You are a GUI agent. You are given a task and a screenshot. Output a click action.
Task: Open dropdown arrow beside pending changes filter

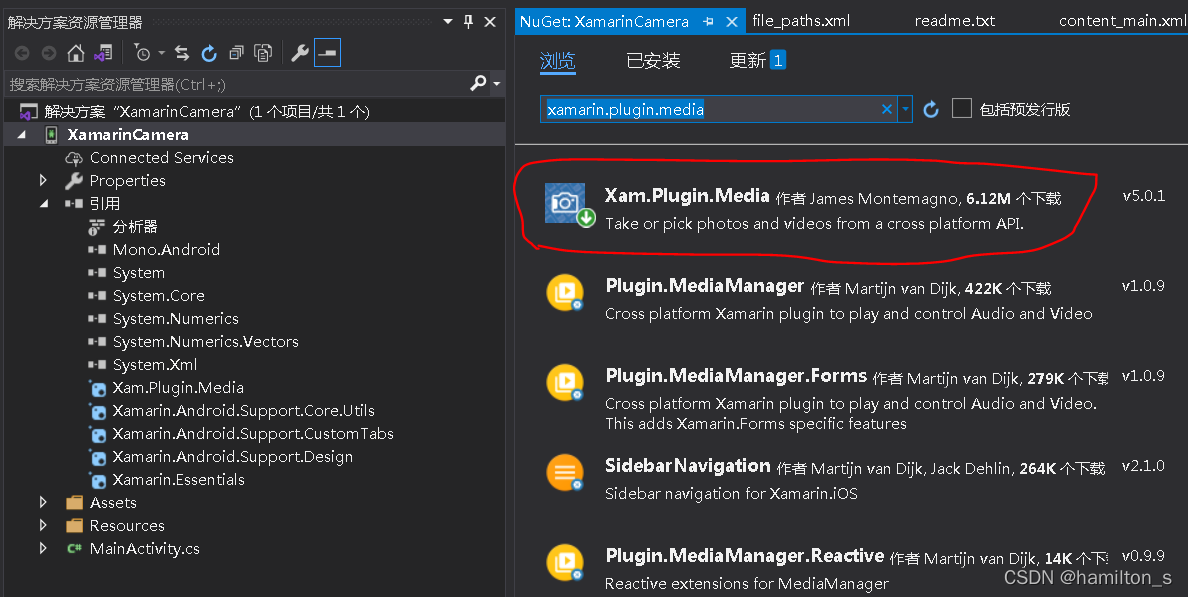(161, 53)
